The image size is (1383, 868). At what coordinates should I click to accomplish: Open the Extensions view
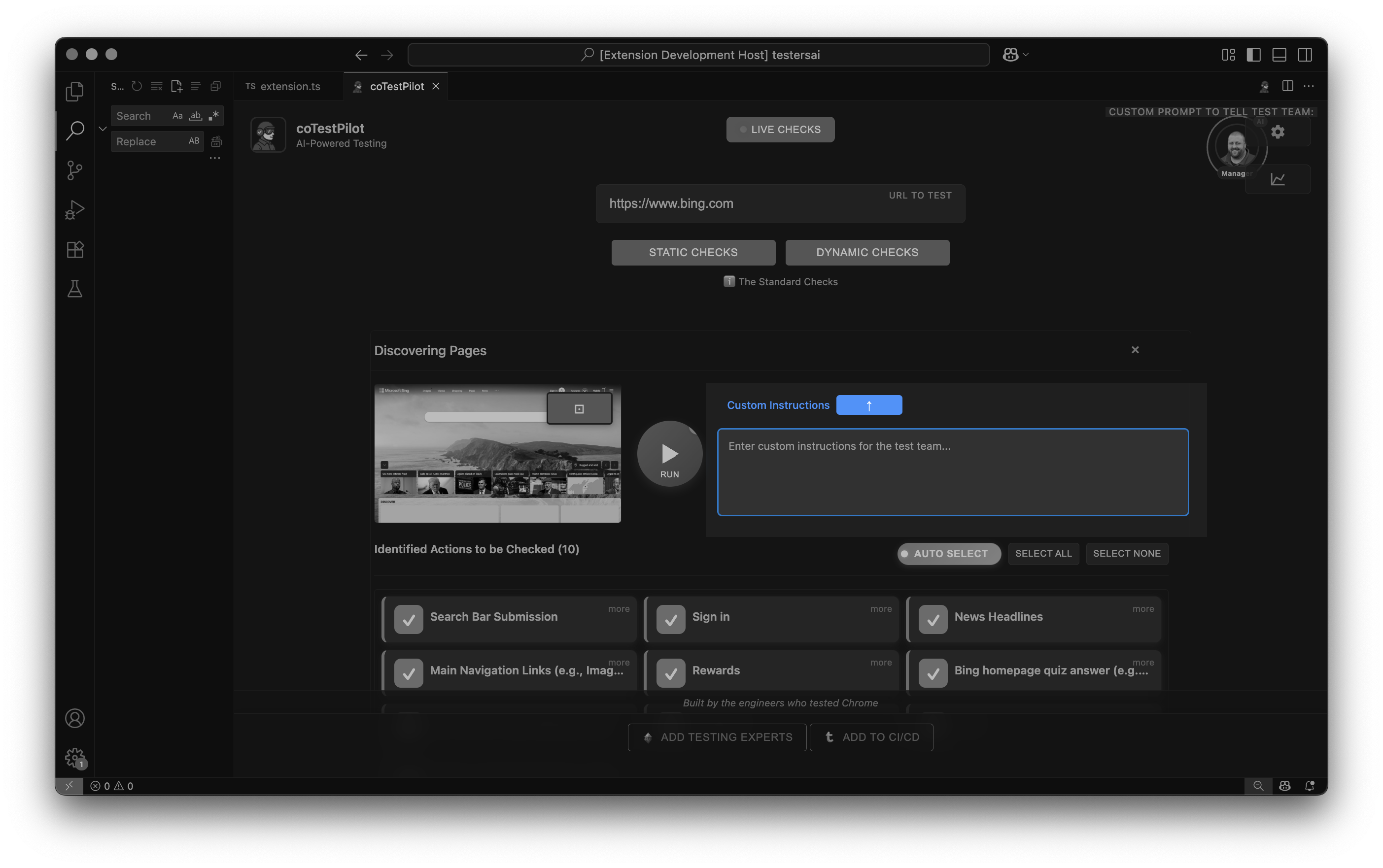coord(74,249)
